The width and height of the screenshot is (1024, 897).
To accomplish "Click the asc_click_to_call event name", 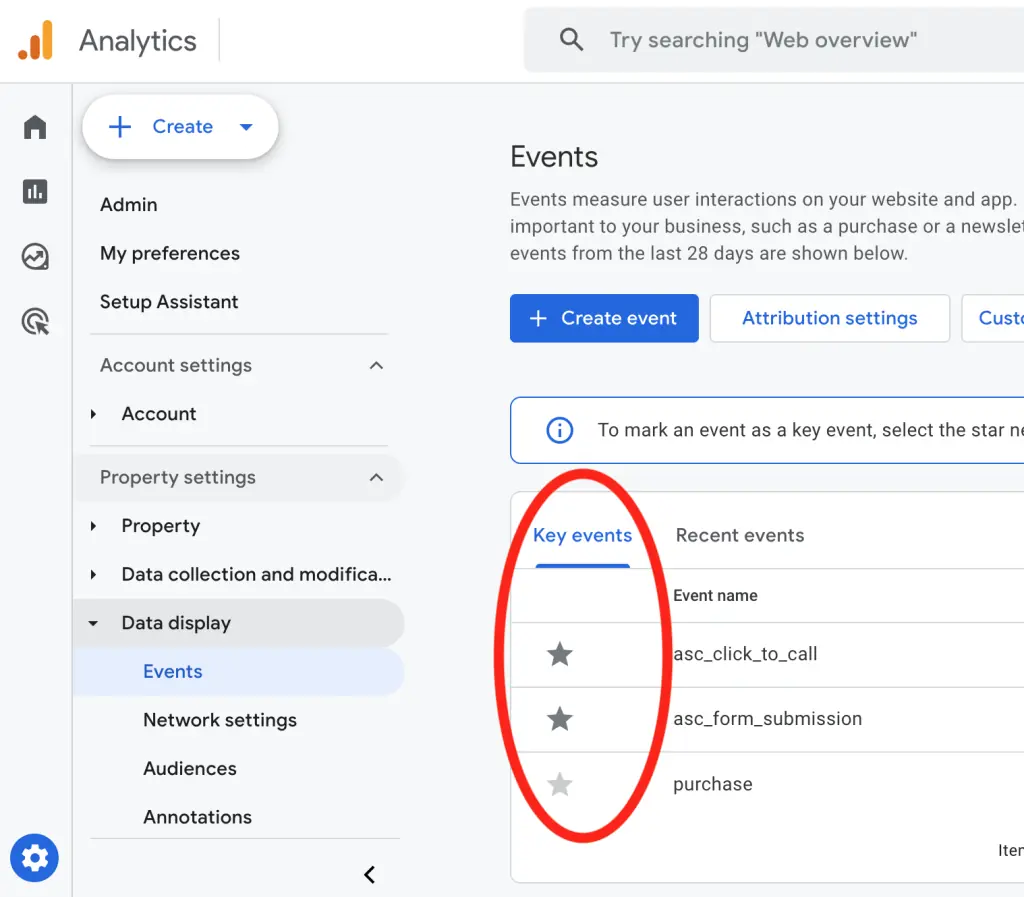I will coord(745,653).
